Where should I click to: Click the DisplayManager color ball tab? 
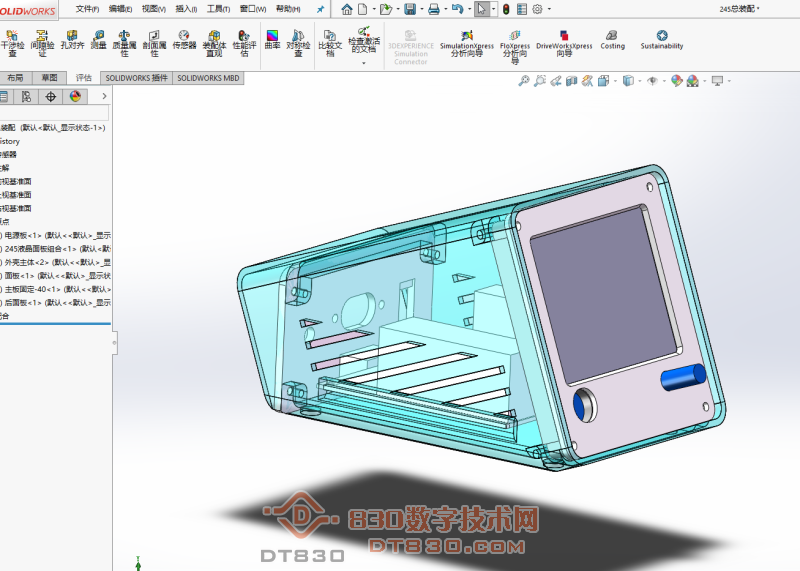pyautogui.click(x=74, y=97)
